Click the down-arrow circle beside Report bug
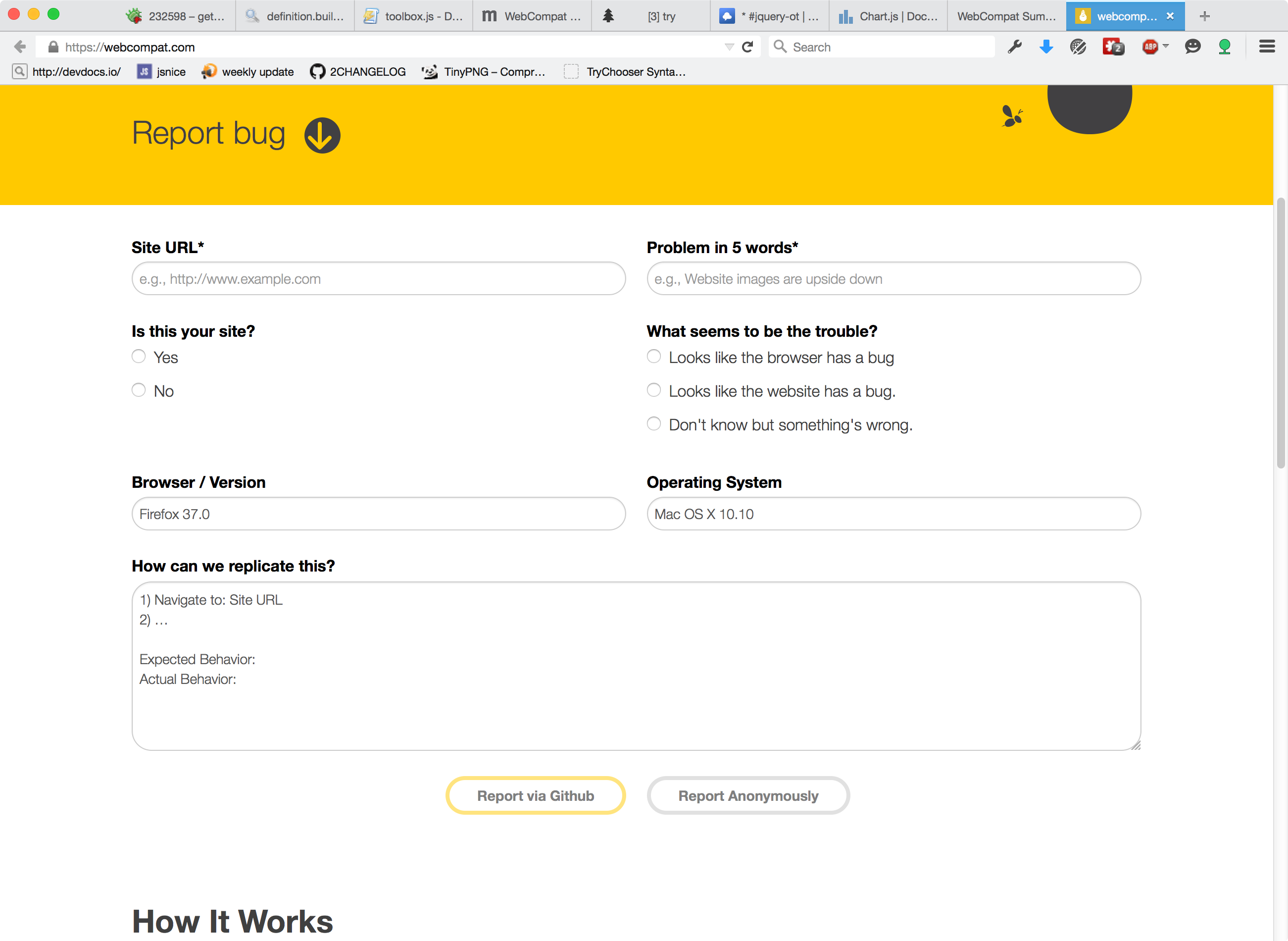Image resolution: width=1288 pixels, height=941 pixels. coord(322,135)
